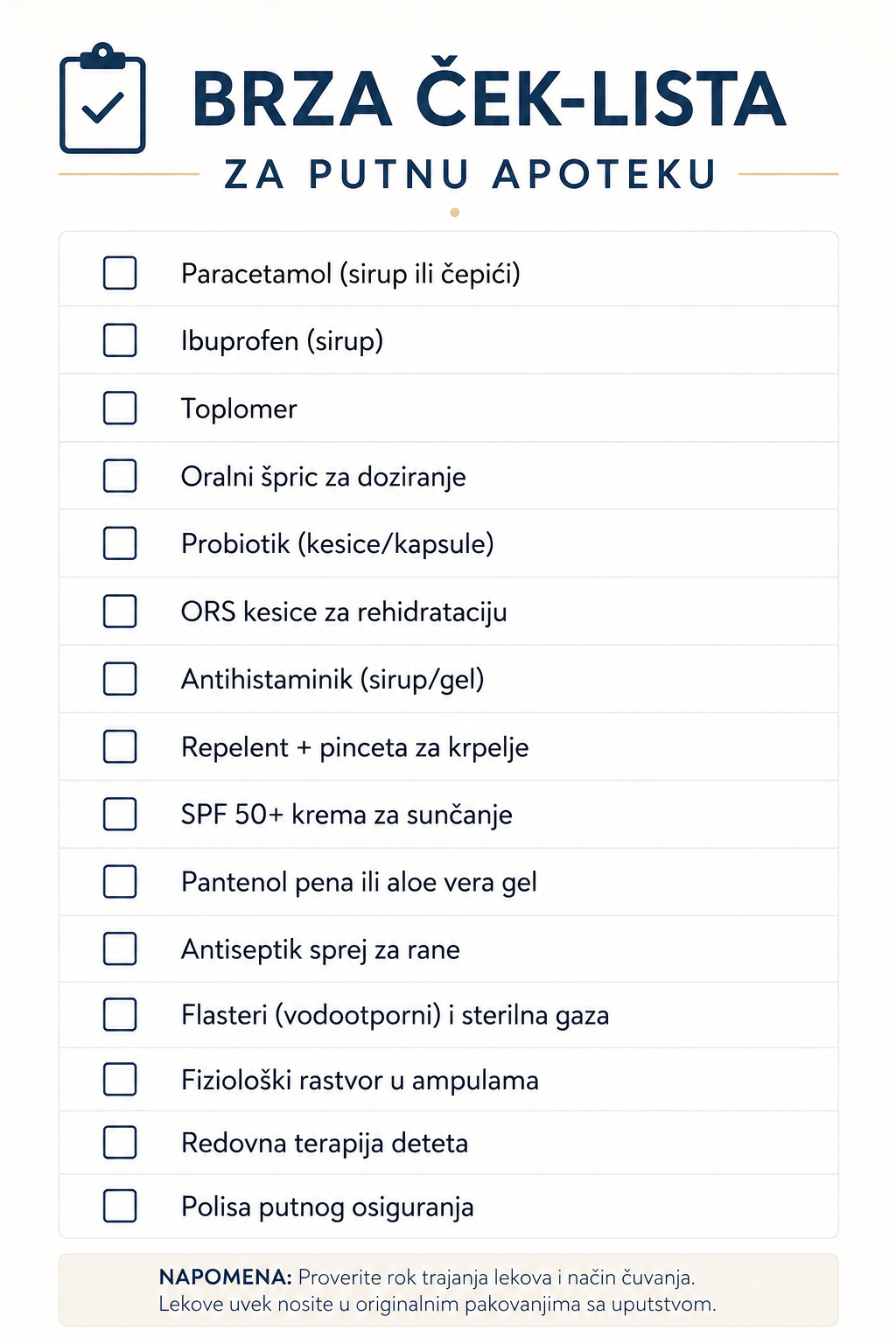The height and width of the screenshot is (1344, 896).
Task: Mark Flasteri (vodootporni) i sterilna gaza checkbox
Action: coord(120,1015)
